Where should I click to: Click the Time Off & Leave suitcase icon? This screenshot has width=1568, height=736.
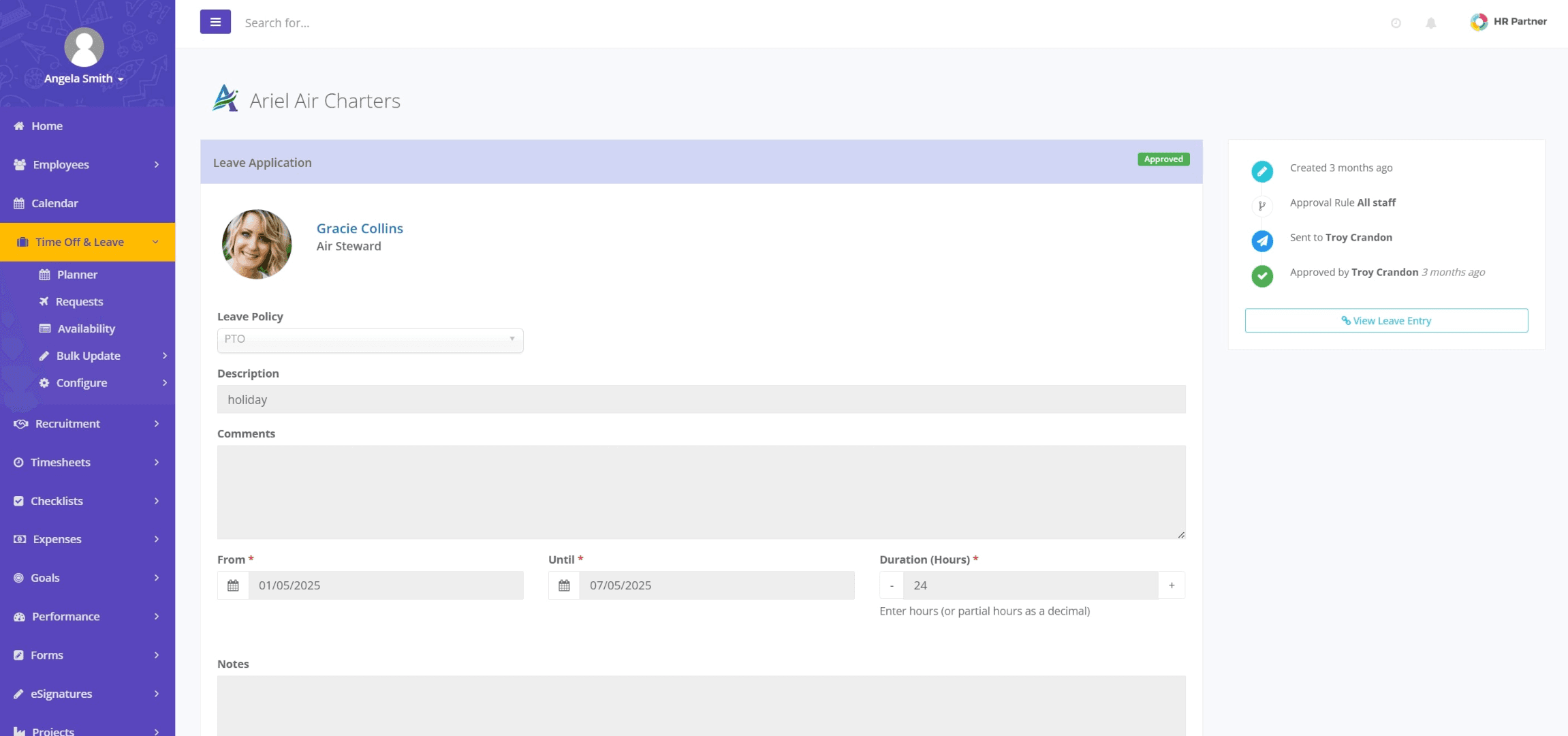point(22,242)
